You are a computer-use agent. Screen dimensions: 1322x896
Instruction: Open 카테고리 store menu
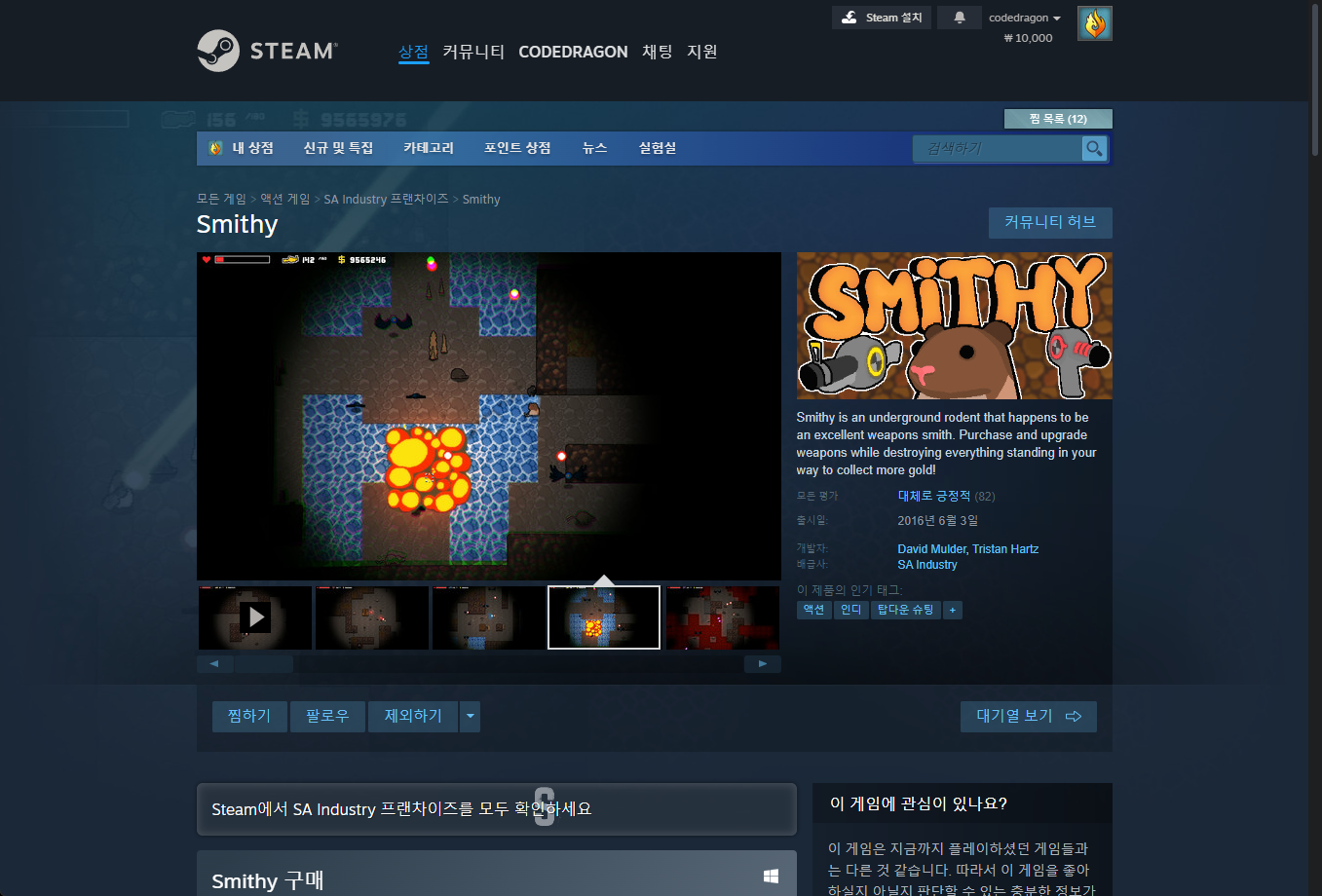click(429, 148)
